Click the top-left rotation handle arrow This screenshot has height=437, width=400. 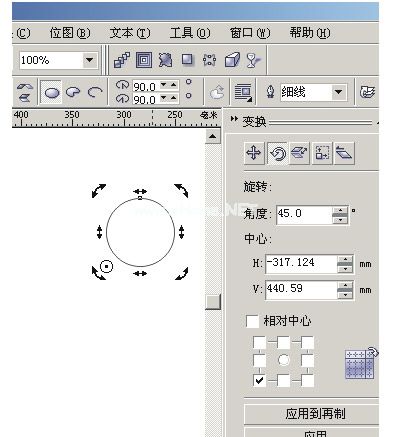[x=99, y=191]
